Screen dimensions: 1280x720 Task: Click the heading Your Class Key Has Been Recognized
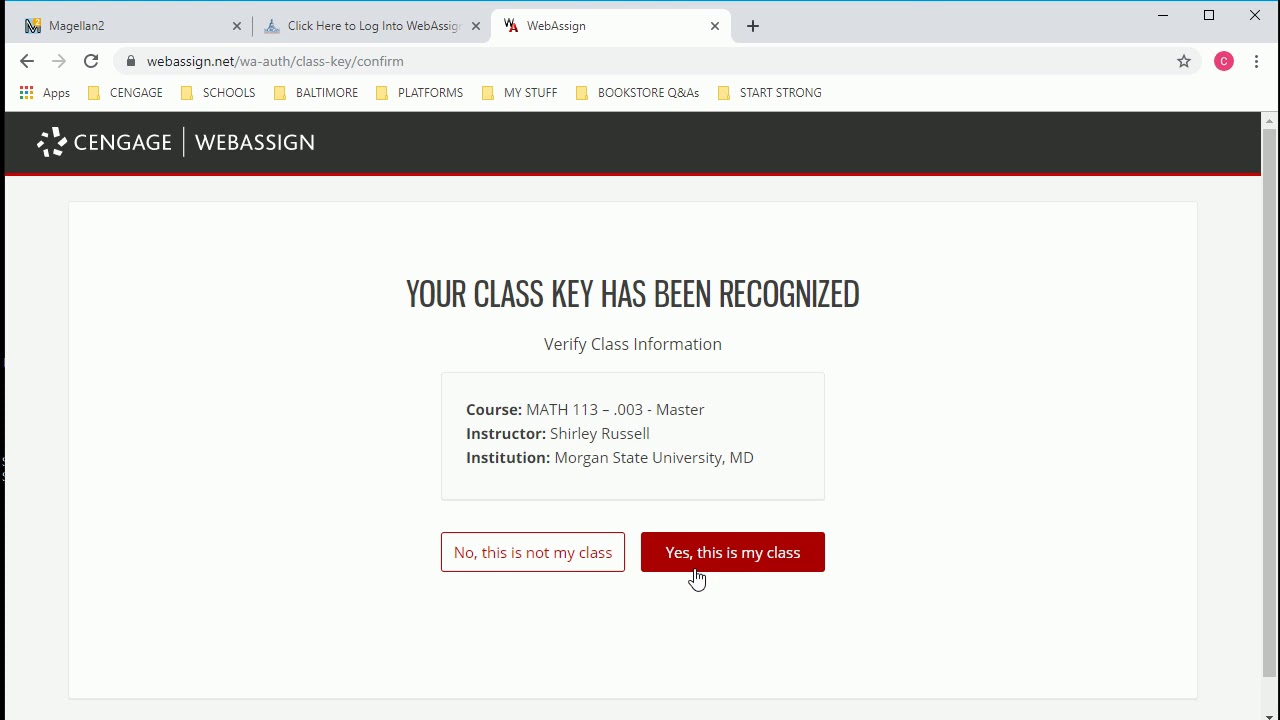(x=633, y=294)
